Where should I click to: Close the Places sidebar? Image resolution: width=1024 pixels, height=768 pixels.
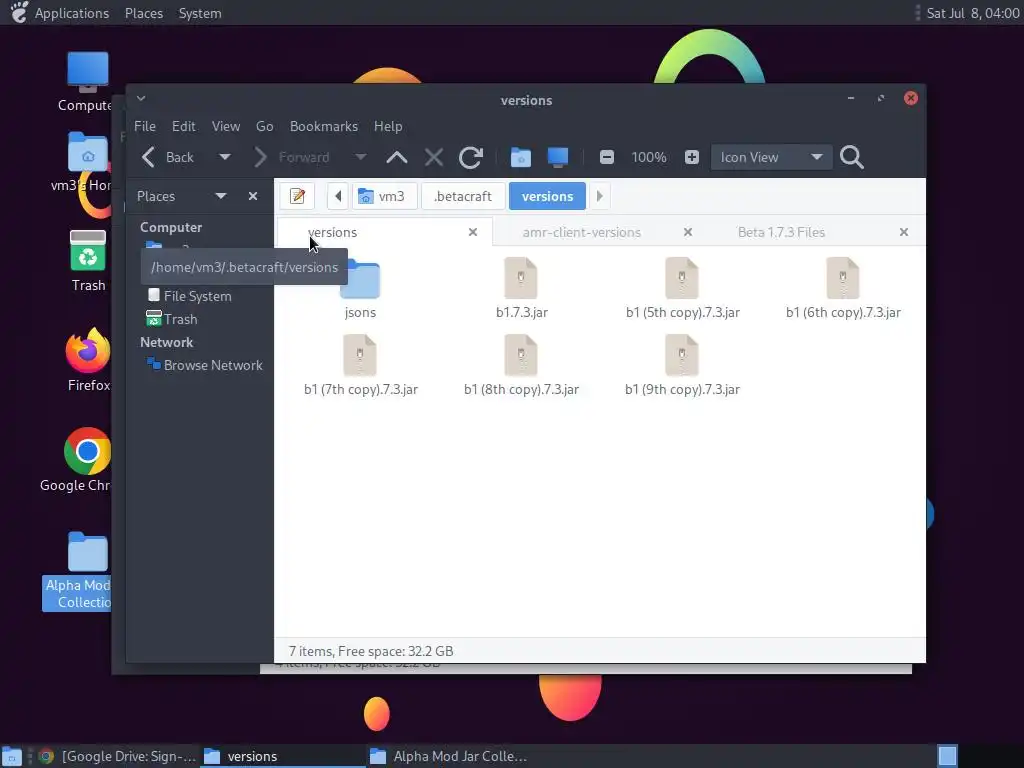click(253, 196)
